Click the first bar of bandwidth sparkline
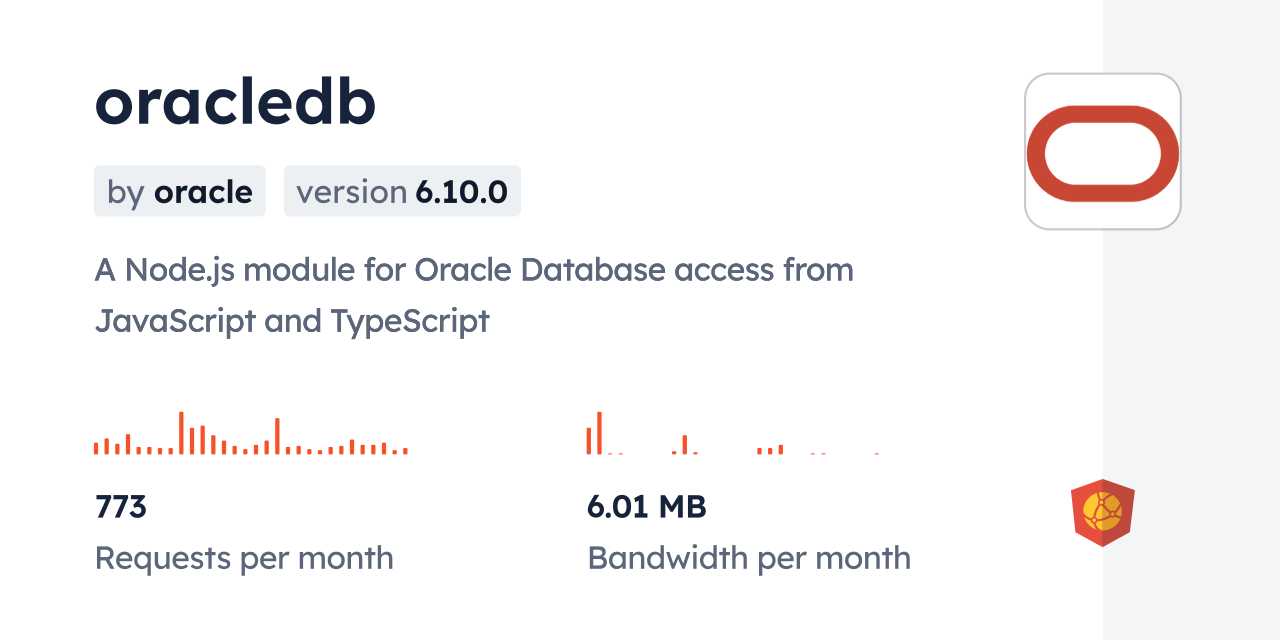This screenshot has width=1280, height=640. pos(589,441)
